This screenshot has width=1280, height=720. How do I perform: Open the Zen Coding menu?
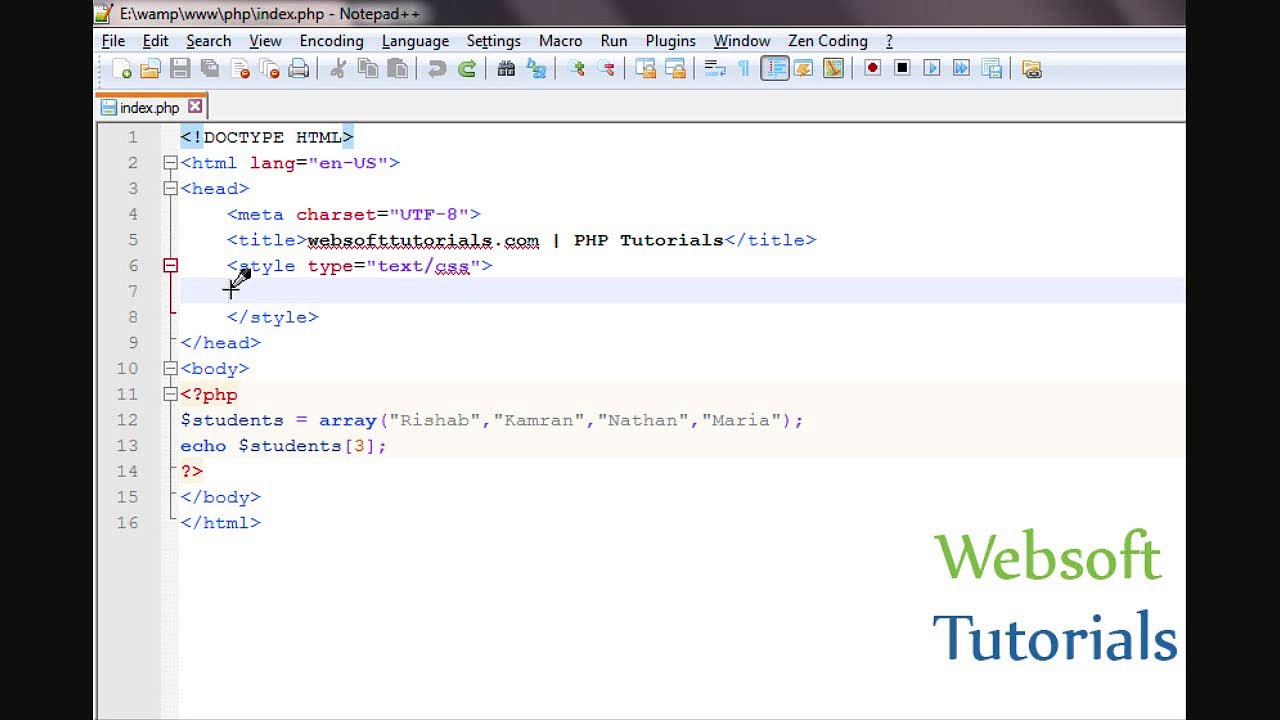point(827,41)
